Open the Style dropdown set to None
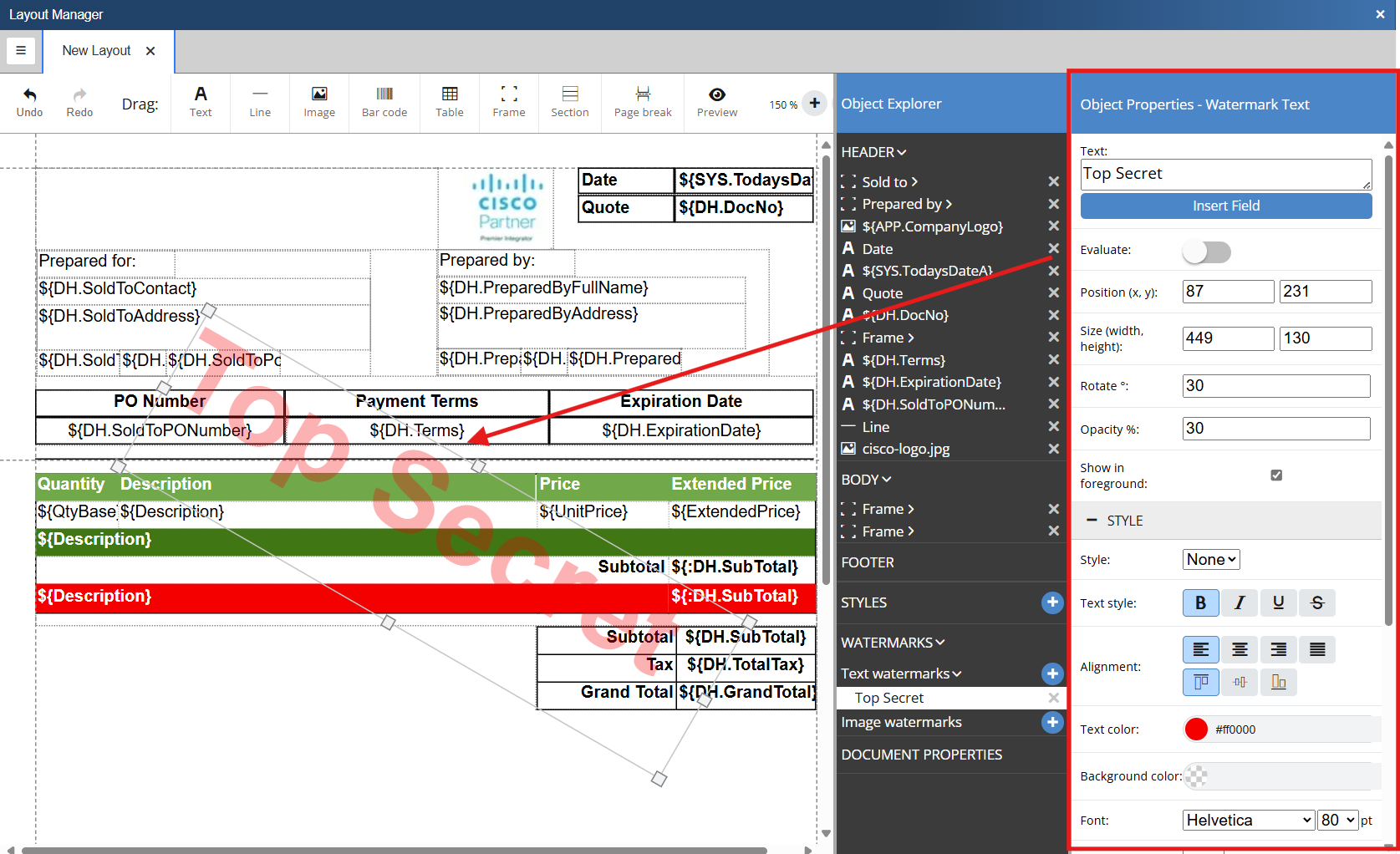The height and width of the screenshot is (854, 1400). pyautogui.click(x=1211, y=560)
